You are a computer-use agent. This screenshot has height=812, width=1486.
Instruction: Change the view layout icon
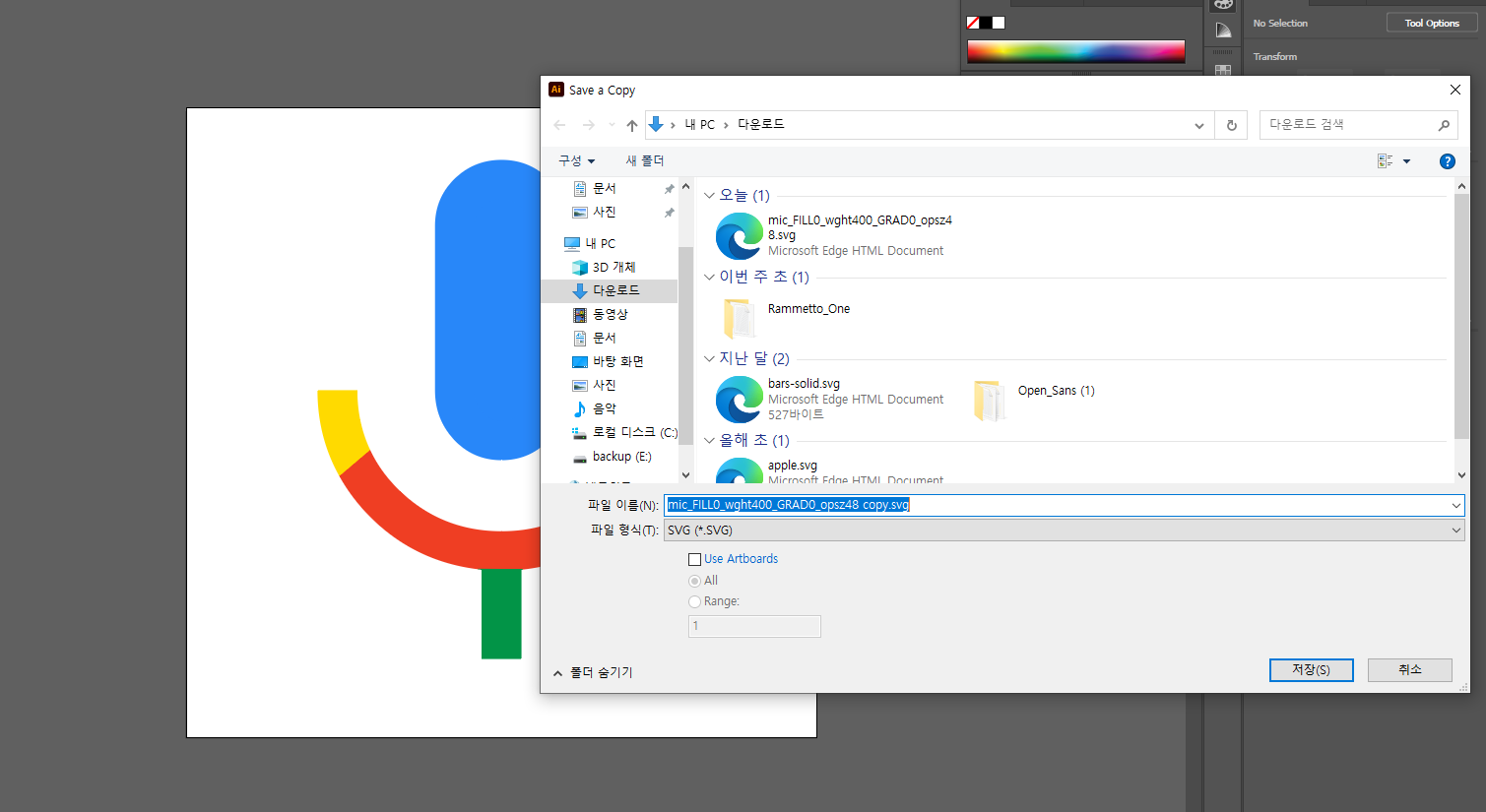(1385, 161)
